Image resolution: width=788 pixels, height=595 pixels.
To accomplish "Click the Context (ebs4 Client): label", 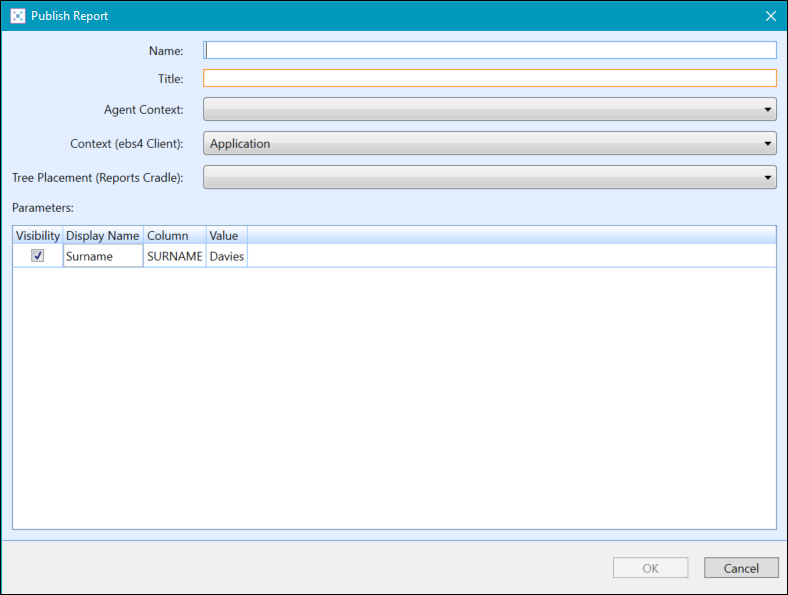I will (x=127, y=144).
